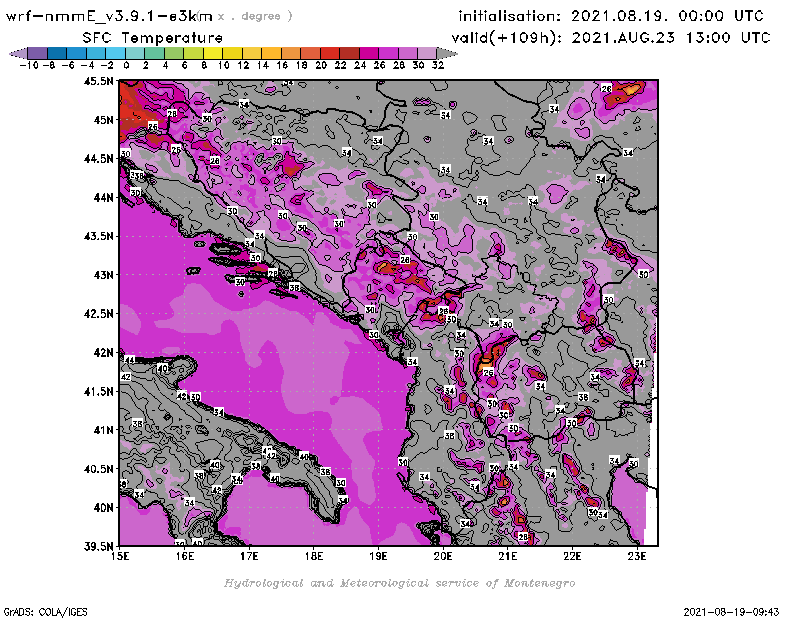Pick the cyan swatch between -2 and 0
This screenshot has height=618, width=800.
116,53
